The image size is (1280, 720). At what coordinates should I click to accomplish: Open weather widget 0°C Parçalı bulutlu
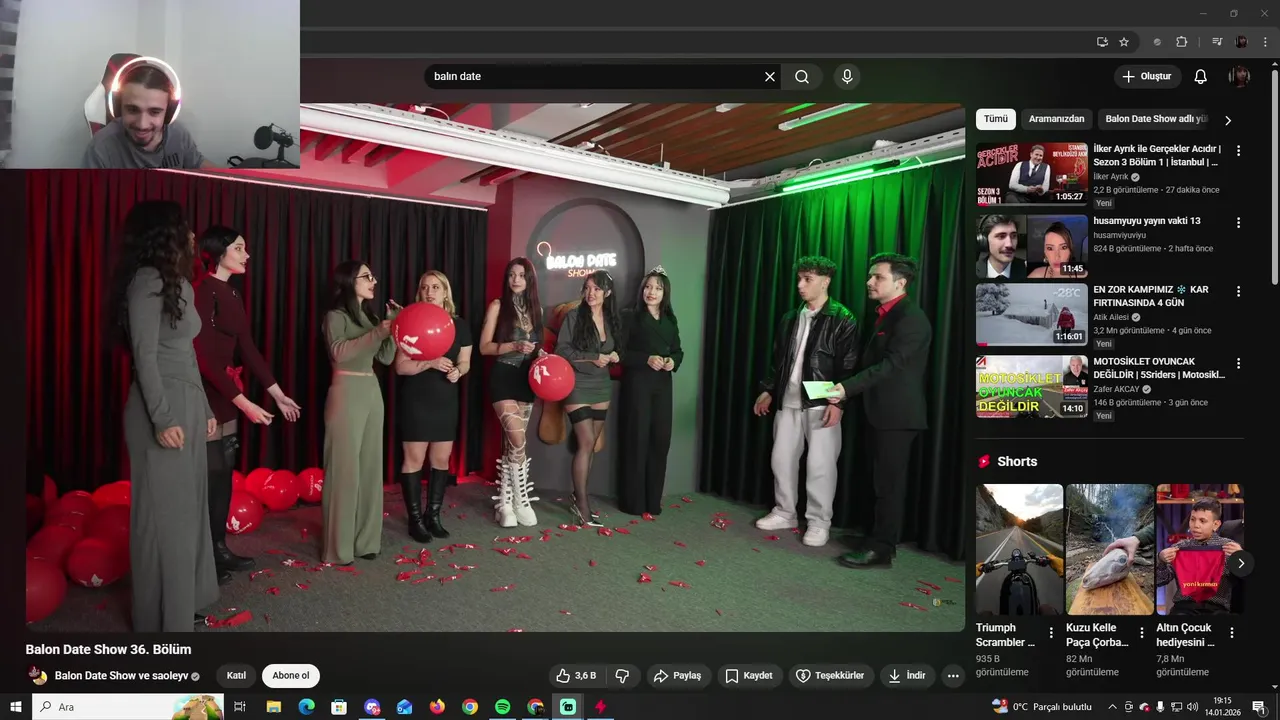coord(1044,707)
